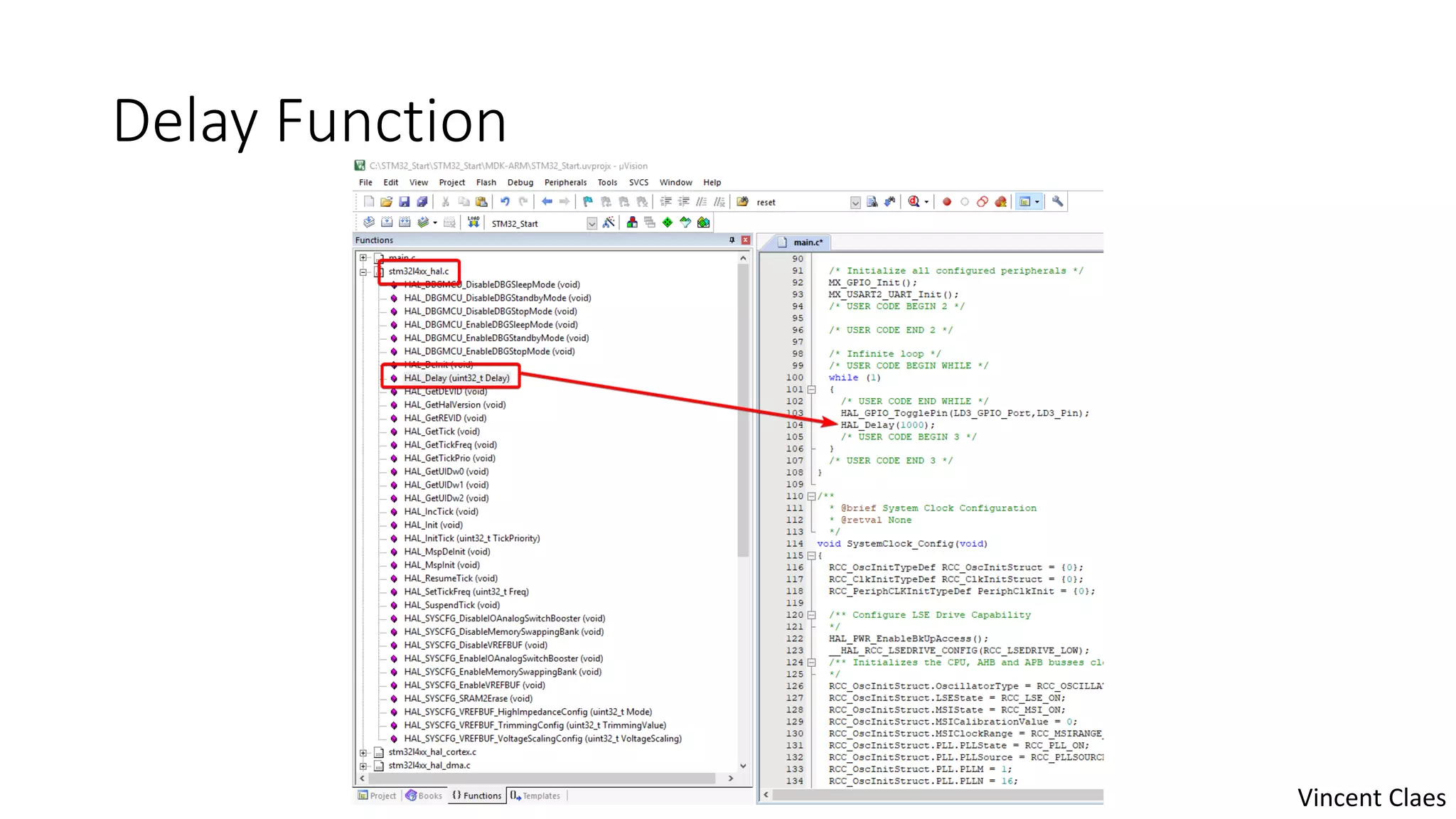This screenshot has width=1456, height=819.
Task: Toggle pin on the Functions panel
Action: pyautogui.click(x=732, y=240)
